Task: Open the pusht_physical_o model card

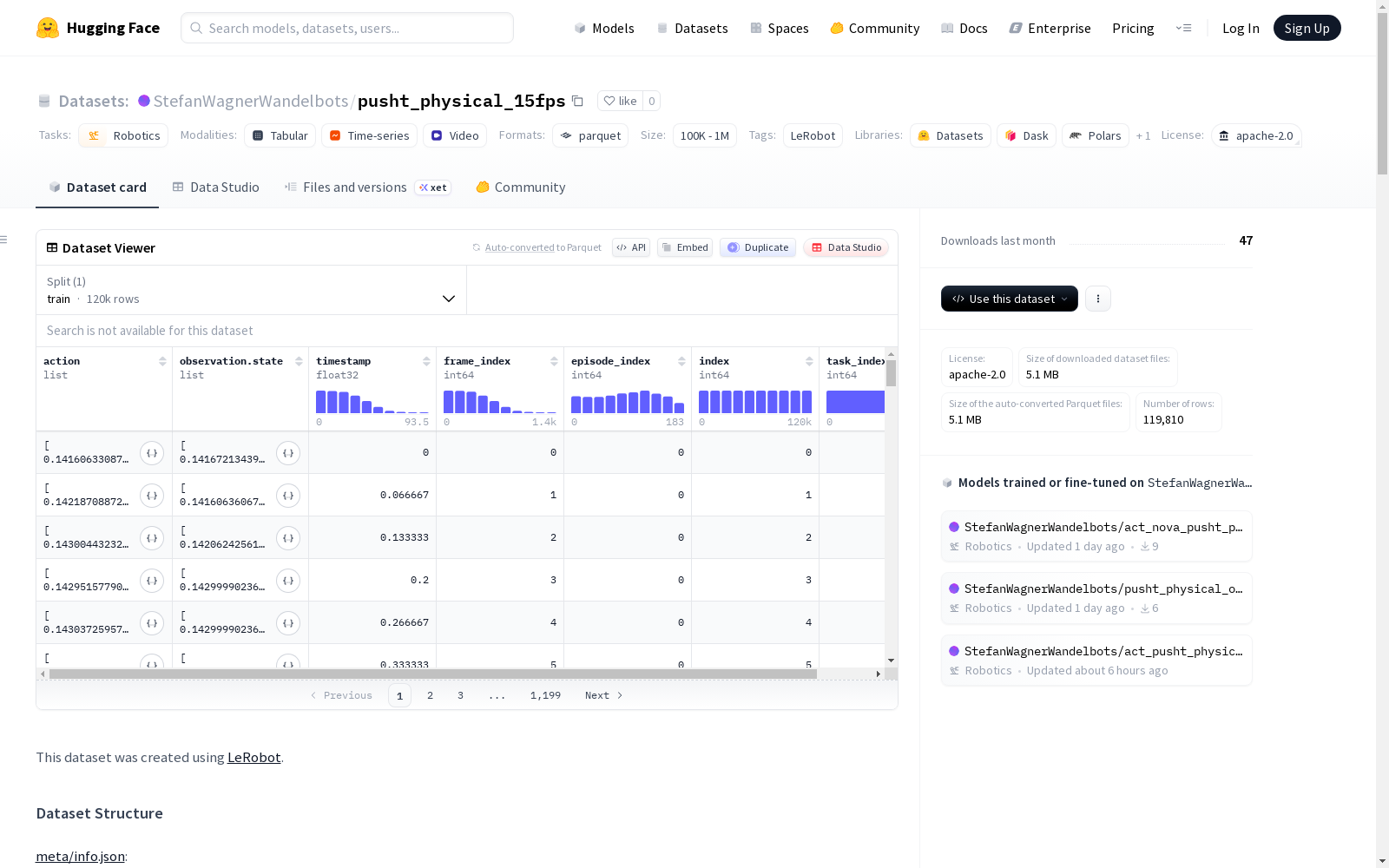Action: pos(1096,598)
